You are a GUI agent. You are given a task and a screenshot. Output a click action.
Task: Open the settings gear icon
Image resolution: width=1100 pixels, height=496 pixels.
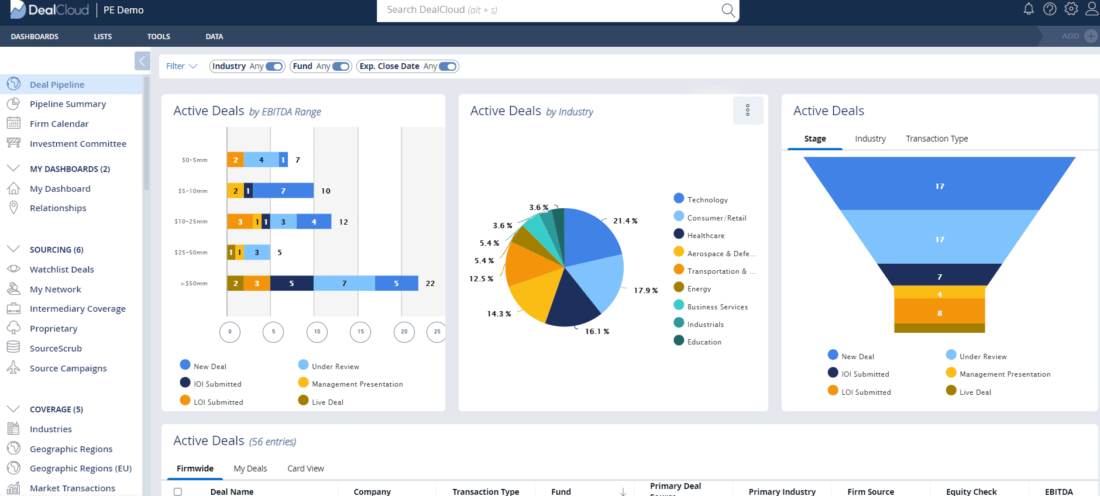point(1071,9)
